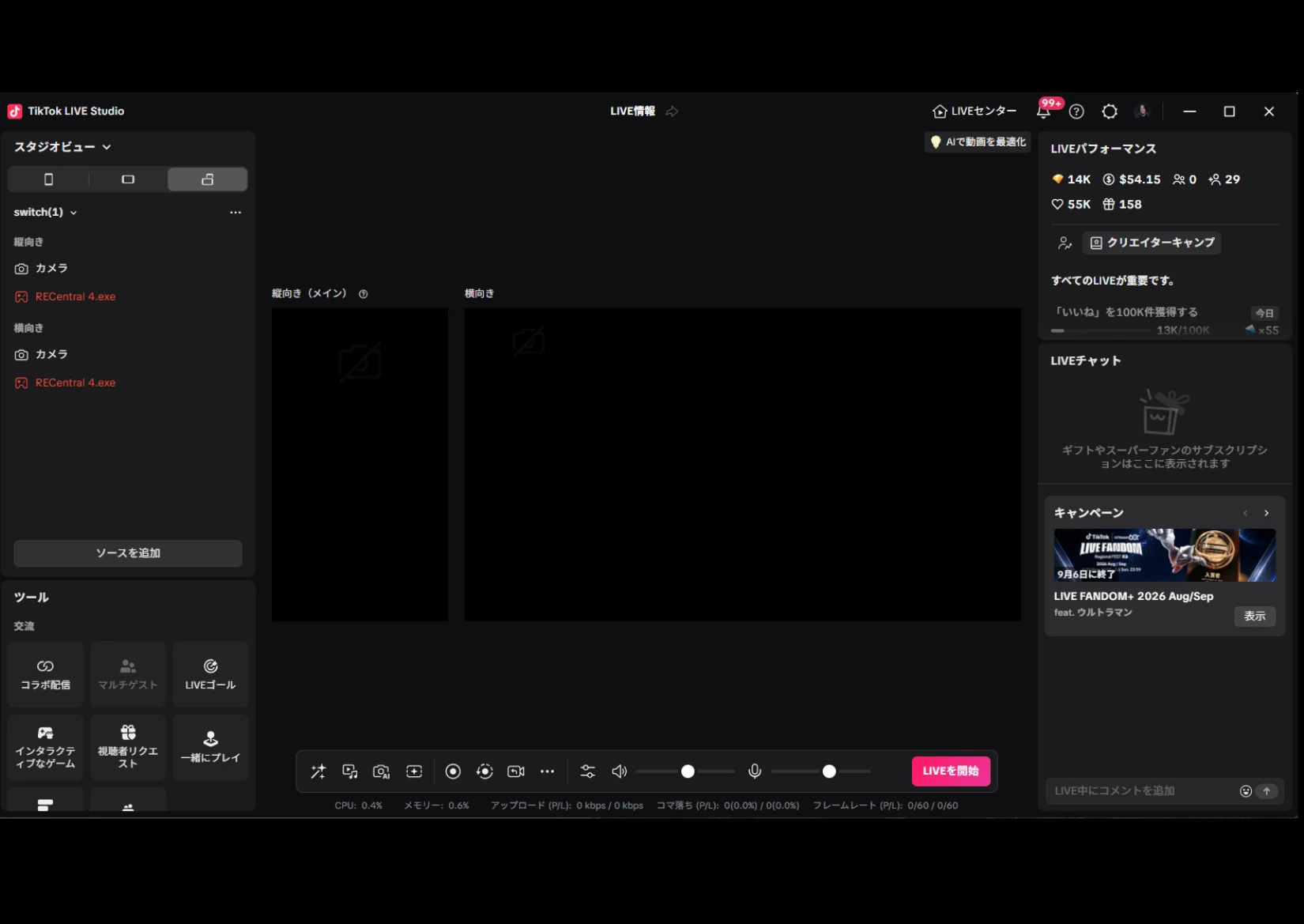Open the LIVEゴール tool

[210, 674]
